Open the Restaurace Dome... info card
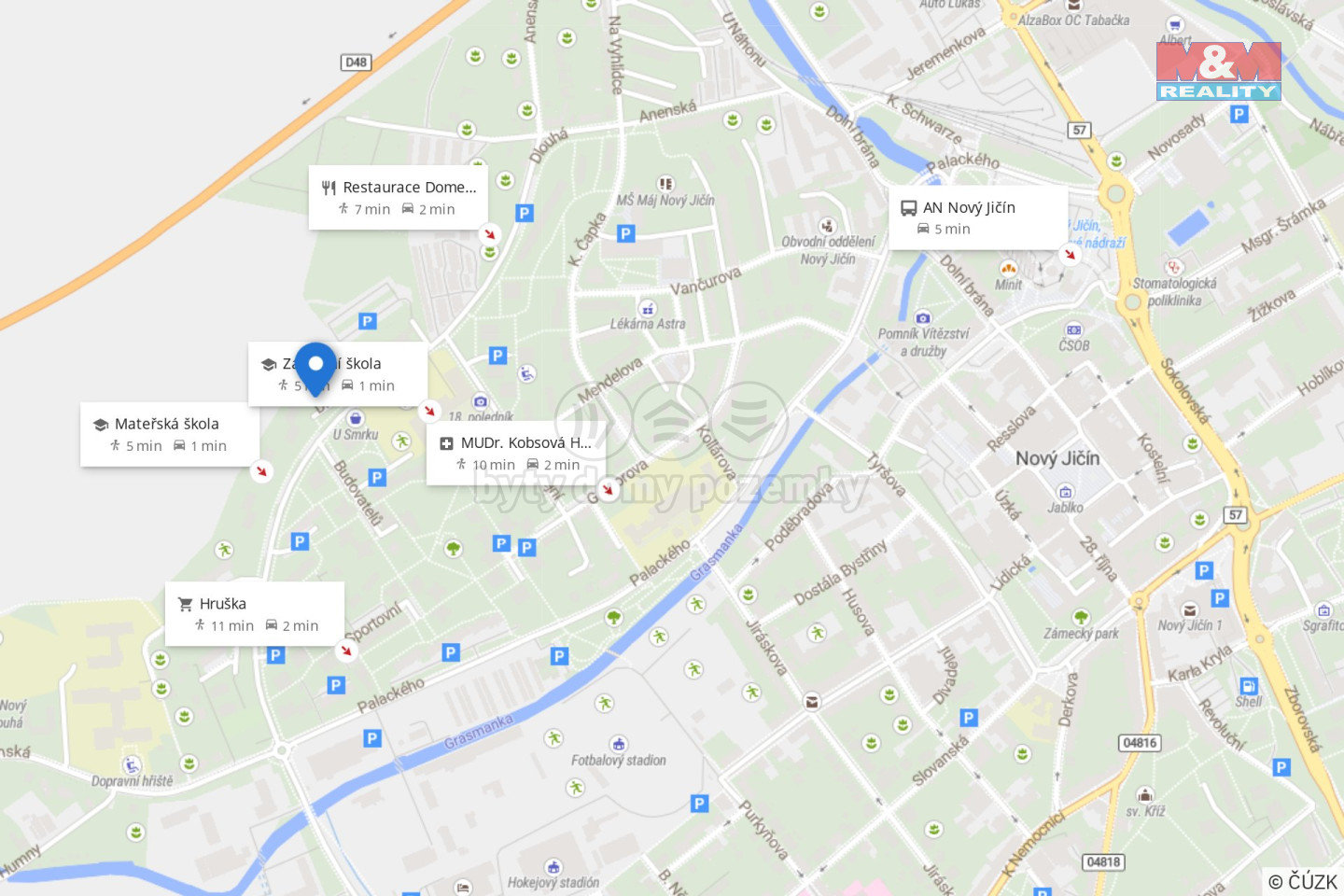Viewport: 1344px width, 896px height. click(399, 198)
